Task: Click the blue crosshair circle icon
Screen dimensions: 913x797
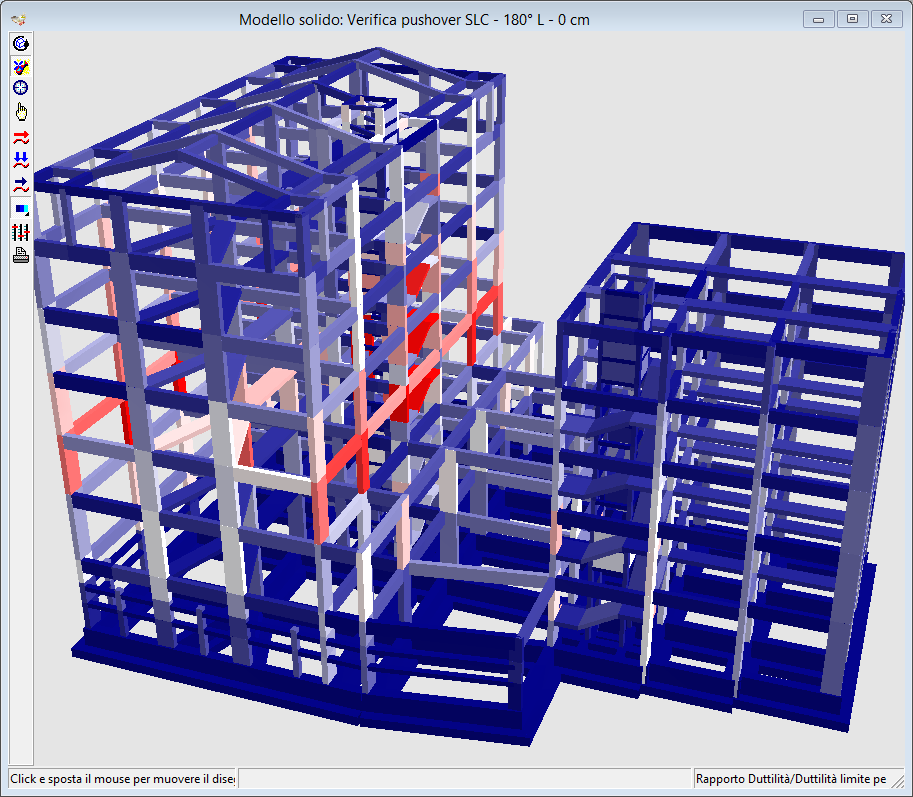Action: 20,88
